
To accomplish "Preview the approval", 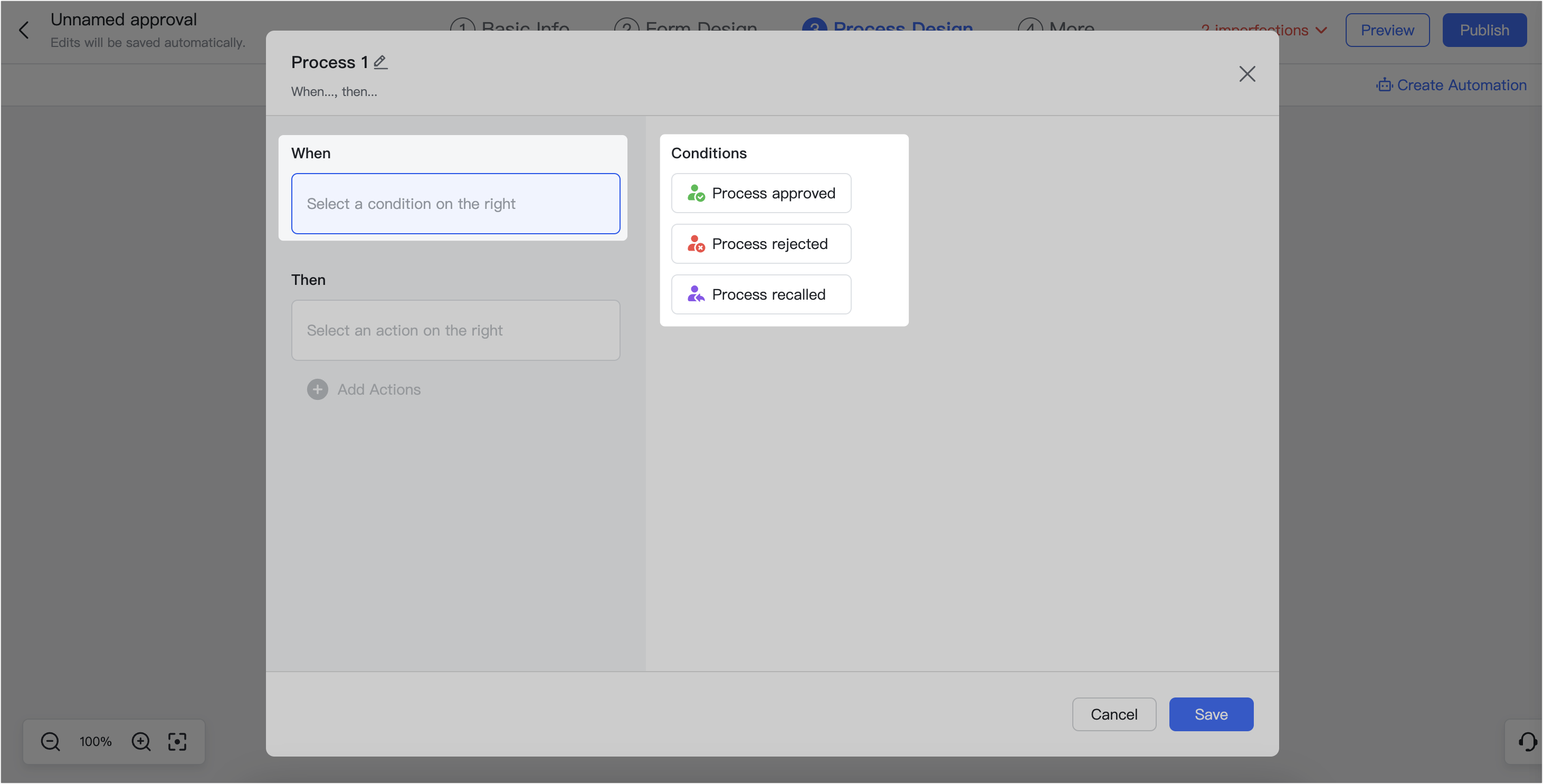I will coord(1387,30).
